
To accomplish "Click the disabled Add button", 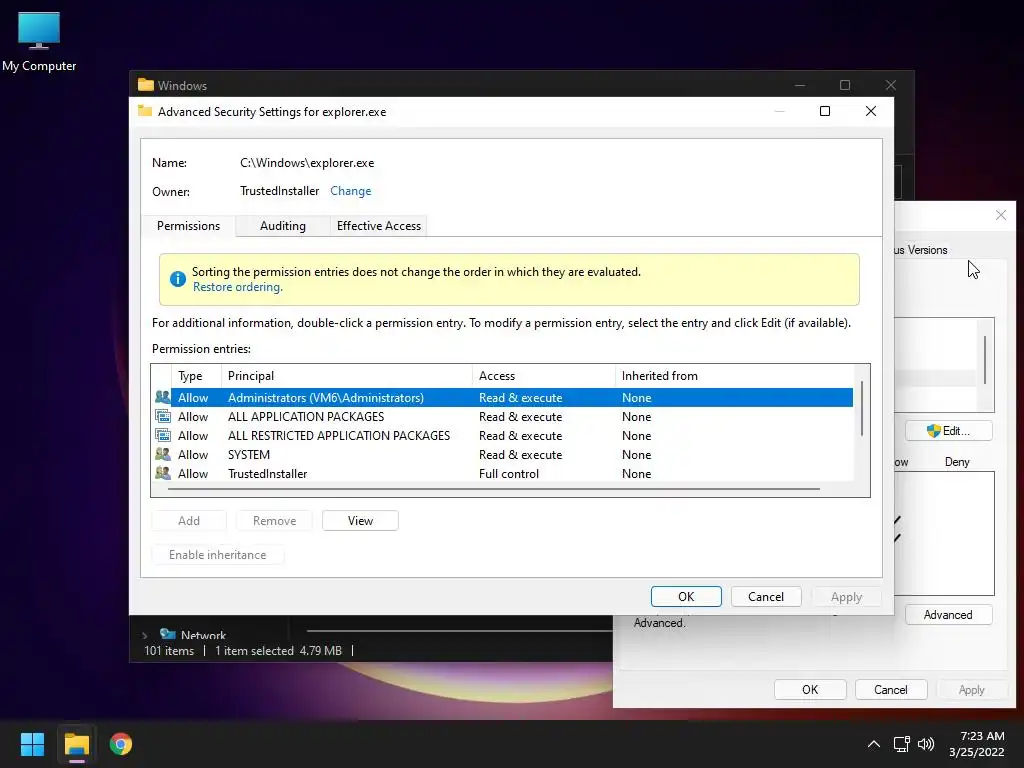I will tap(189, 520).
